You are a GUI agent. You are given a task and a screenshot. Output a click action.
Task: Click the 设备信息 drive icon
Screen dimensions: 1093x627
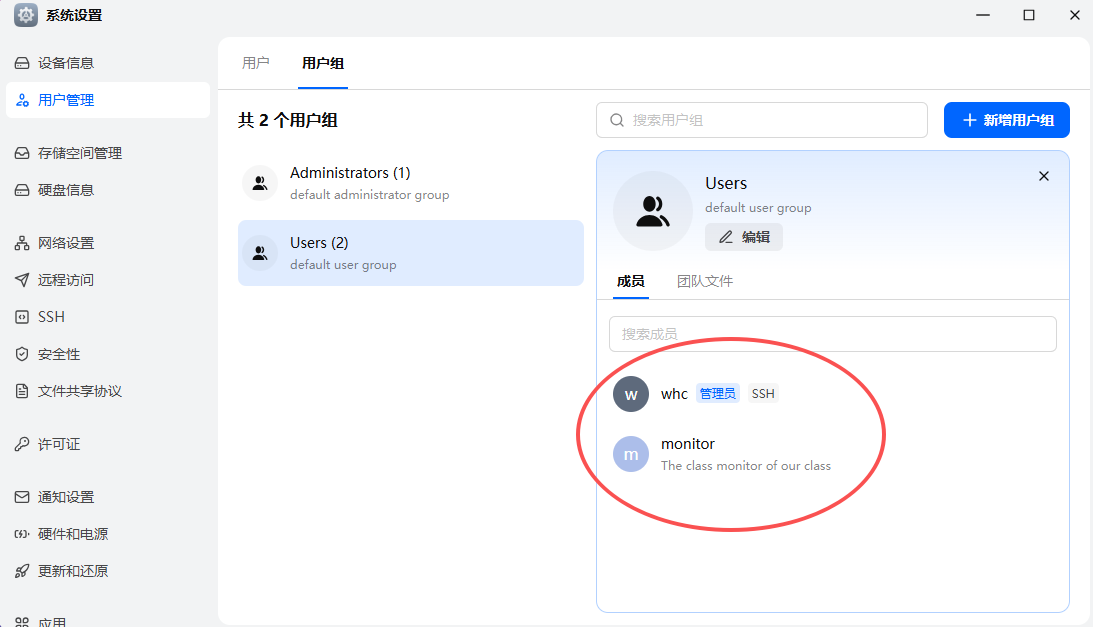click(22, 63)
